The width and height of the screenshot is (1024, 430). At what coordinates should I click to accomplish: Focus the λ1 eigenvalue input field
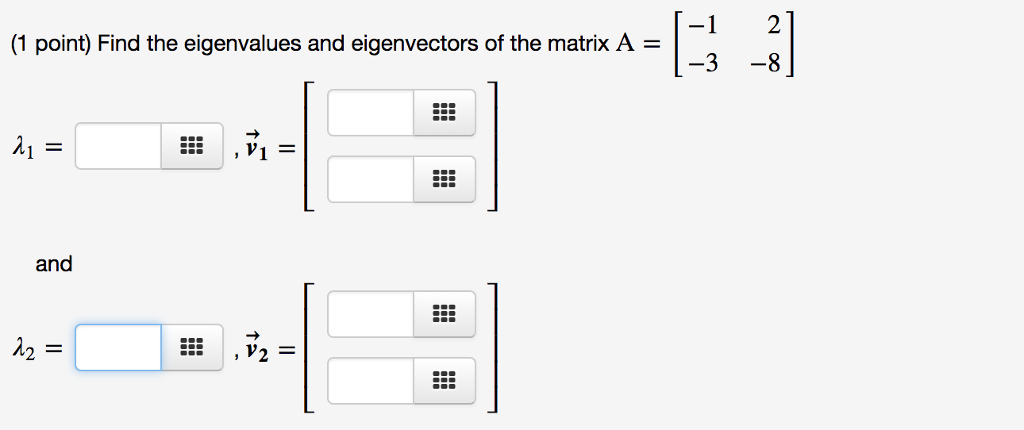point(118,146)
